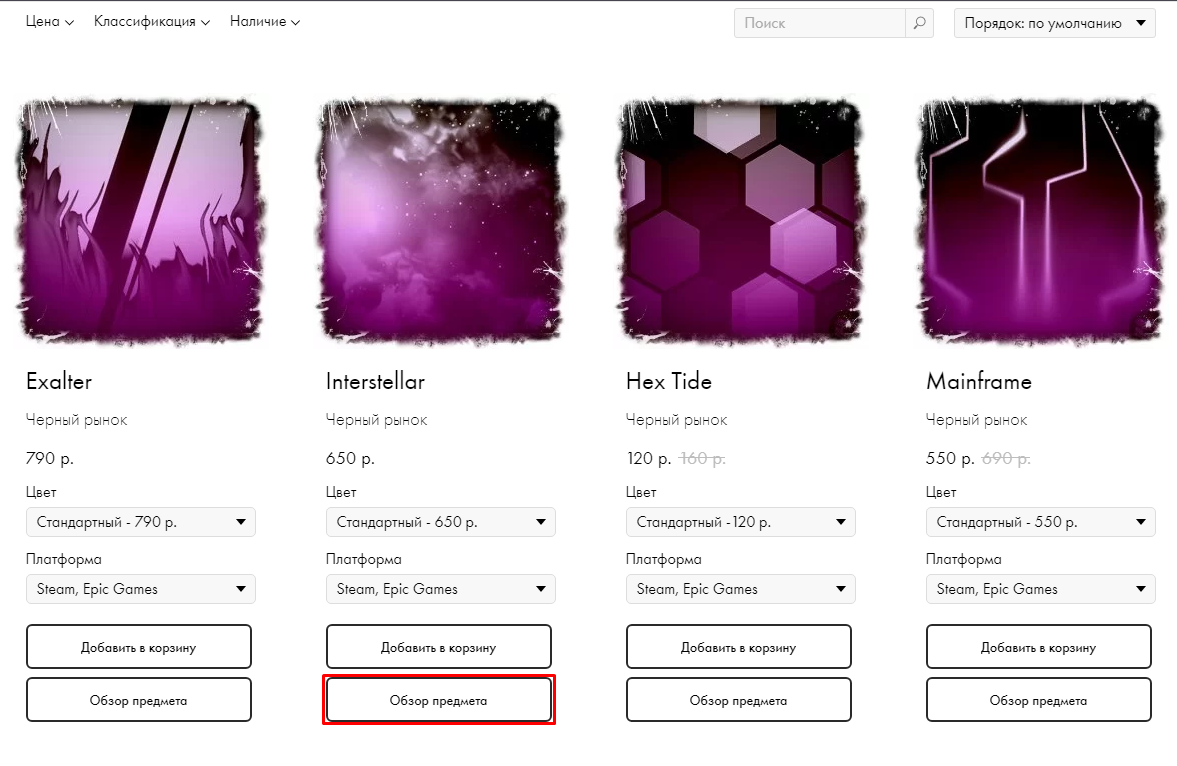
Task: Click the 790 р. price text
Action: coord(50,458)
